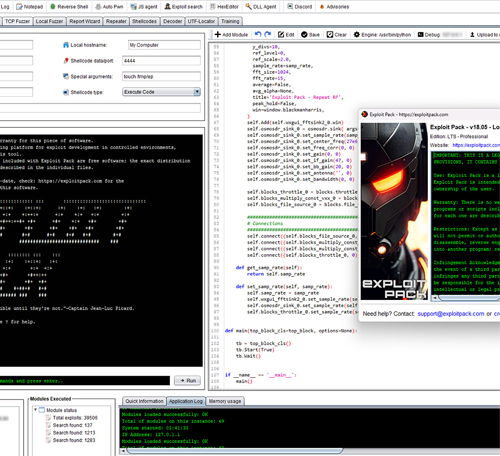The image size is (500, 456).
Task: Open the Discord link in the toolbar
Action: click(x=300, y=7)
